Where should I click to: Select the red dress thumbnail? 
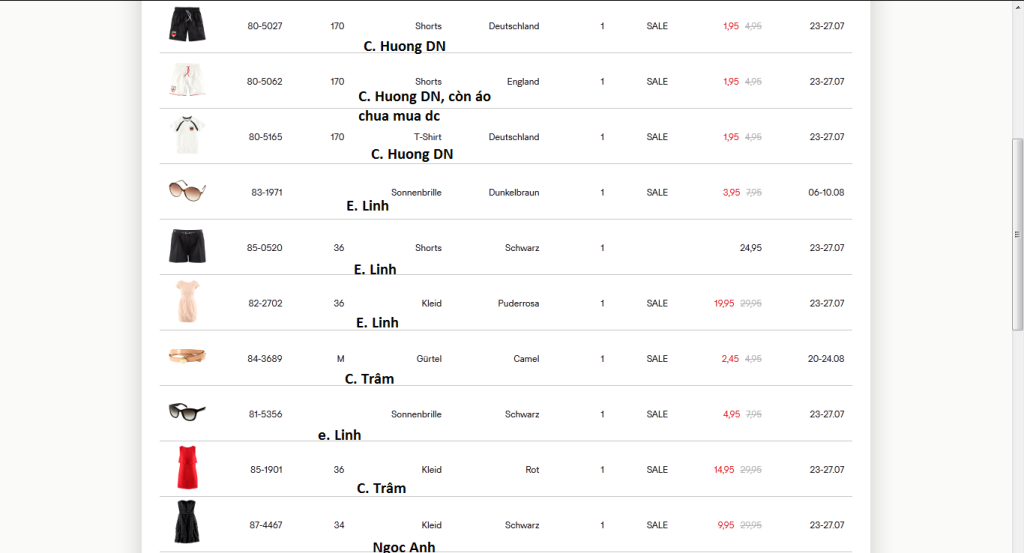pos(187,468)
